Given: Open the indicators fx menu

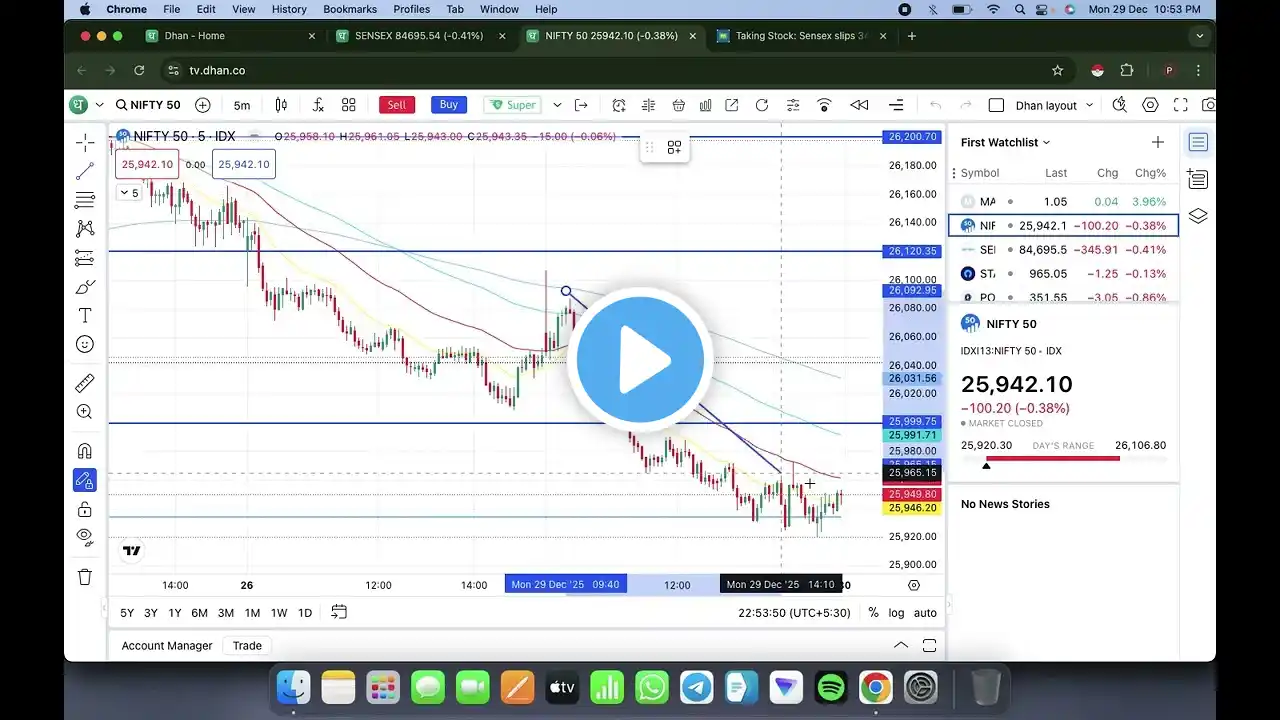Looking at the screenshot, I should 318,105.
